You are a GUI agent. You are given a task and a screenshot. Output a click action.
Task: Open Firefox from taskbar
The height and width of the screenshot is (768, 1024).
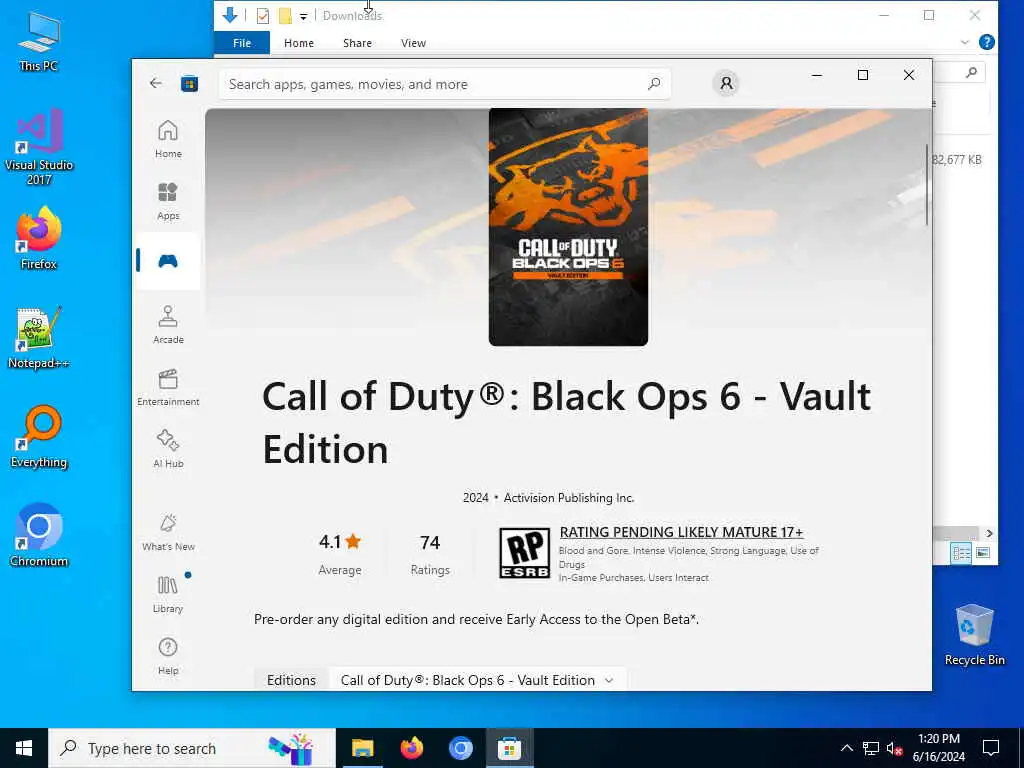click(x=411, y=748)
